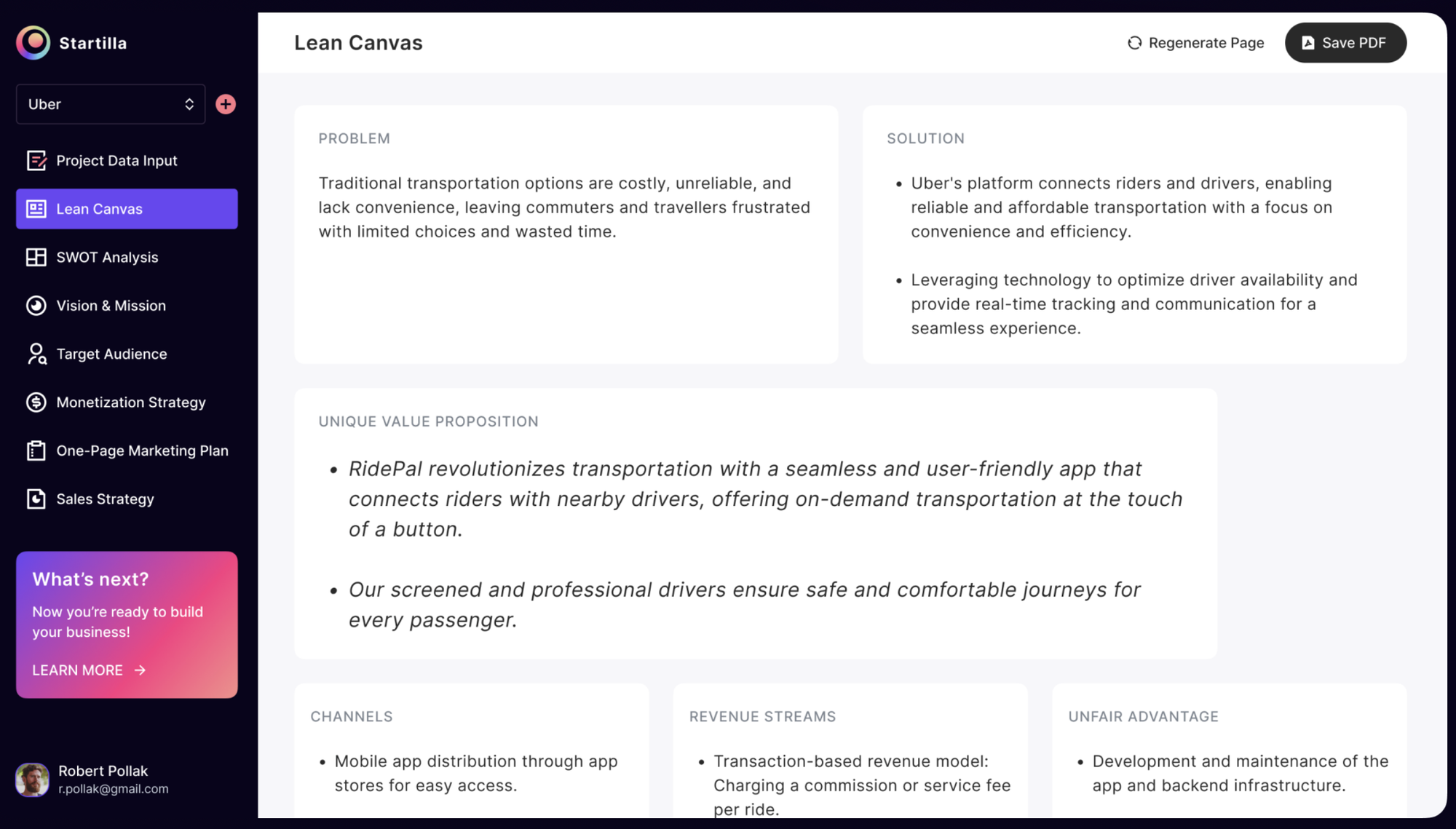Click the Monetization Strategy dollar icon
This screenshot has height=829, width=1456.
36,402
